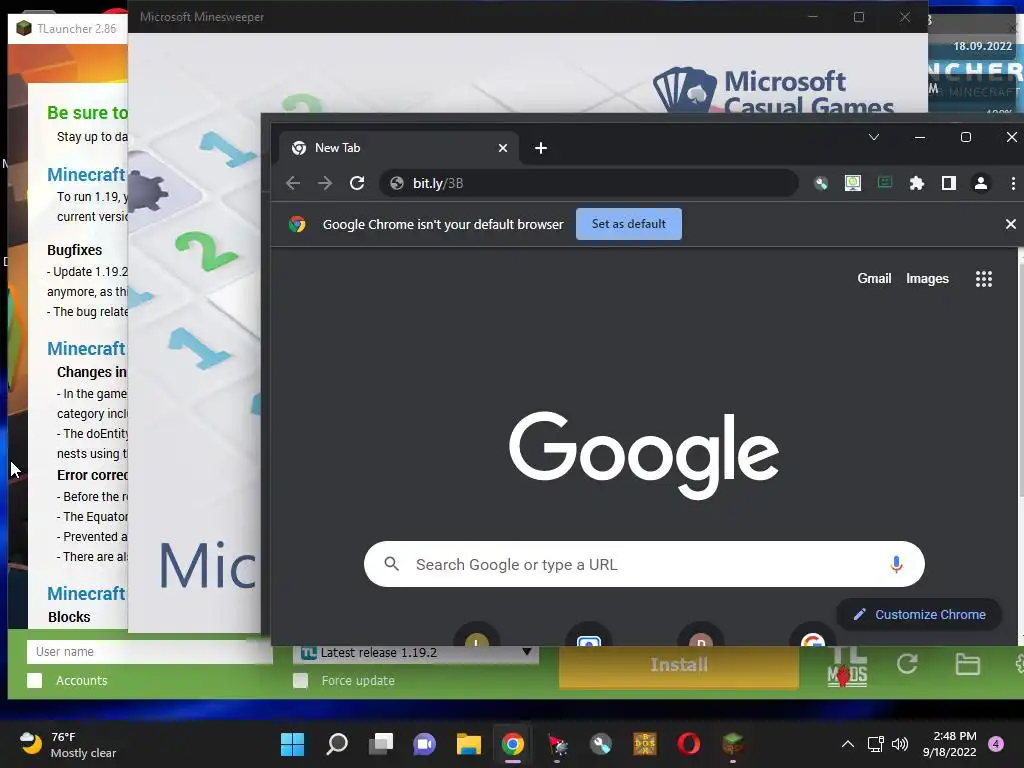Open Chat app from taskbar

(424, 744)
